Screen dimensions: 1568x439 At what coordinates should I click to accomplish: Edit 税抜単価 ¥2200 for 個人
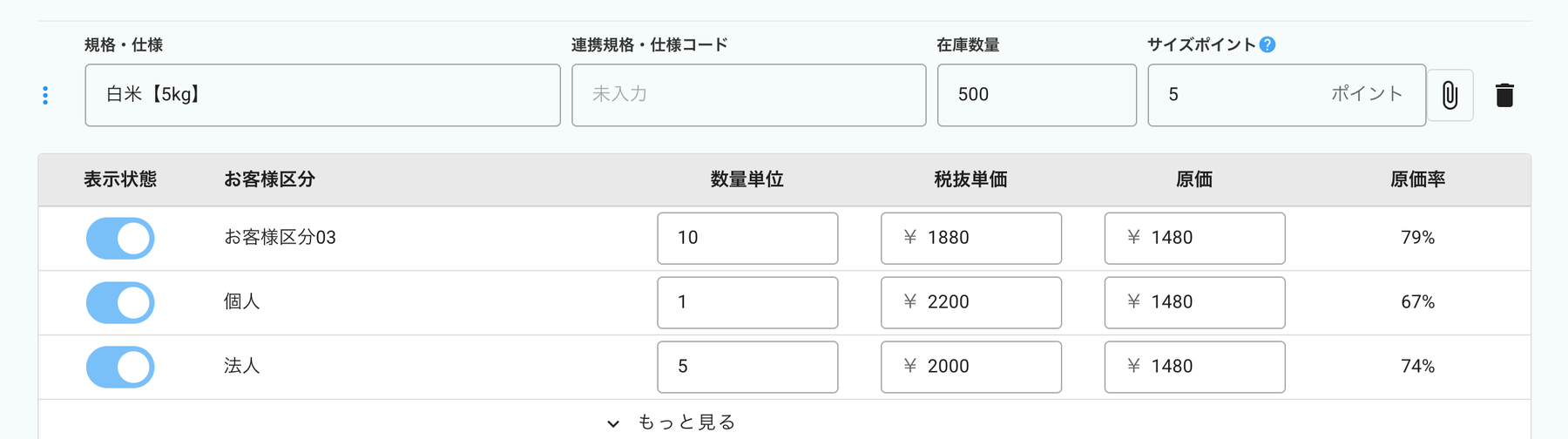[x=970, y=302]
